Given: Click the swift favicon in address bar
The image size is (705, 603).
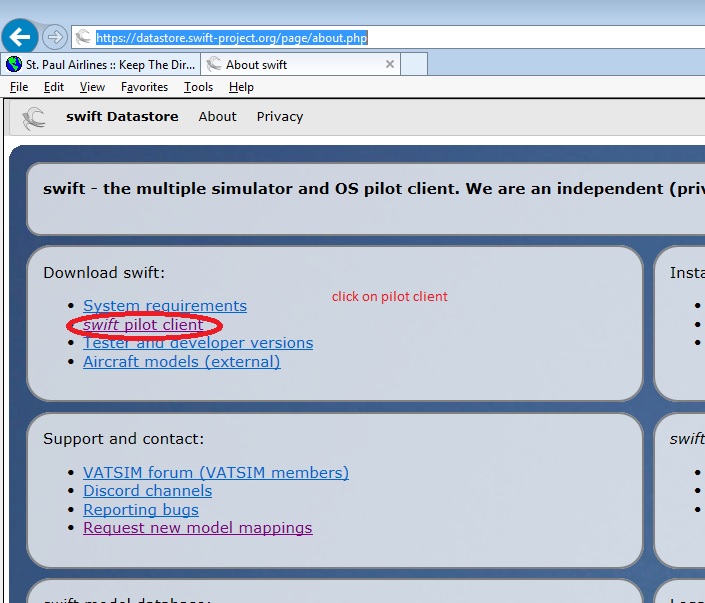Looking at the screenshot, I should pos(83,37).
